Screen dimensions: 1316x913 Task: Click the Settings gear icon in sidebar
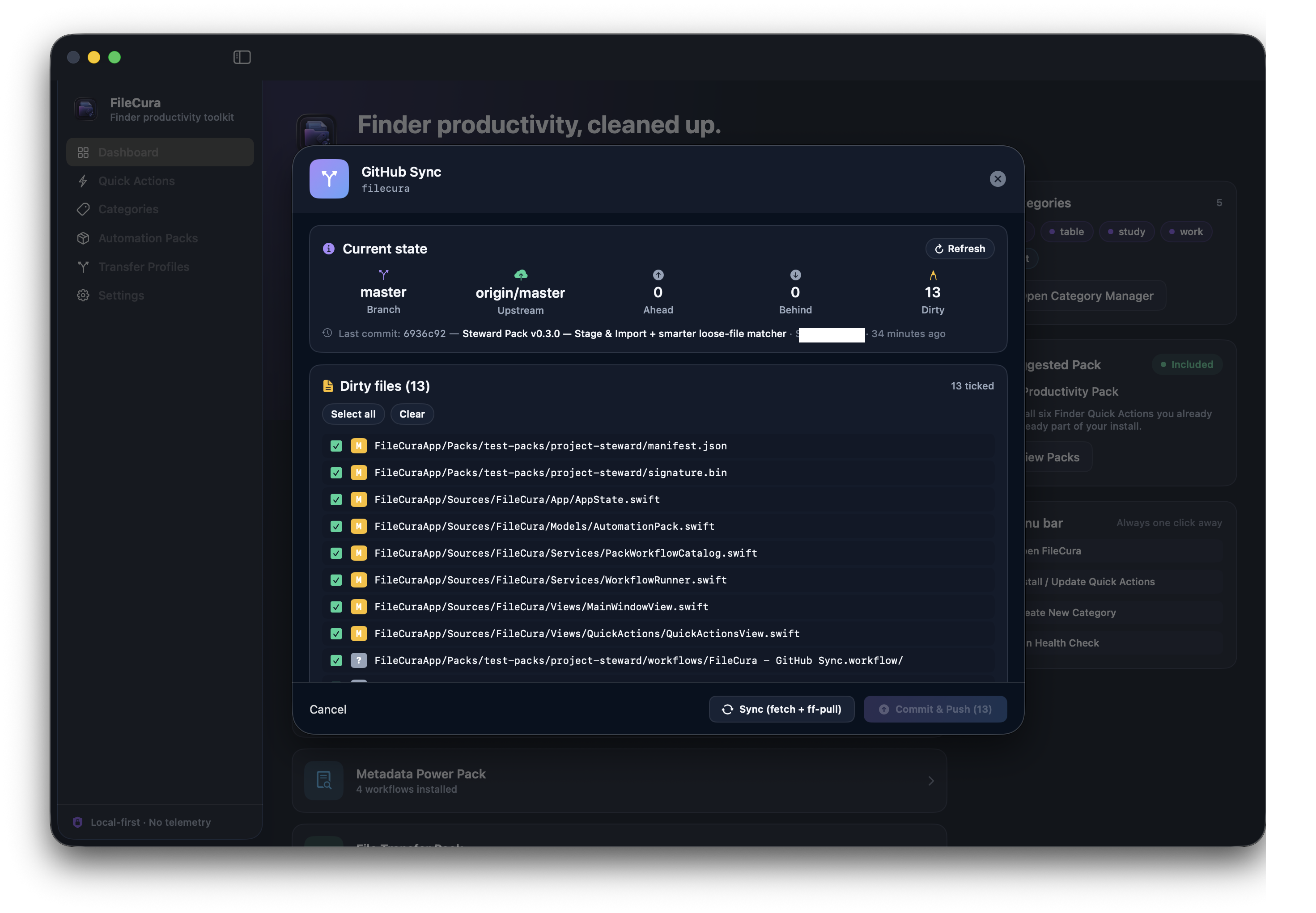click(83, 295)
